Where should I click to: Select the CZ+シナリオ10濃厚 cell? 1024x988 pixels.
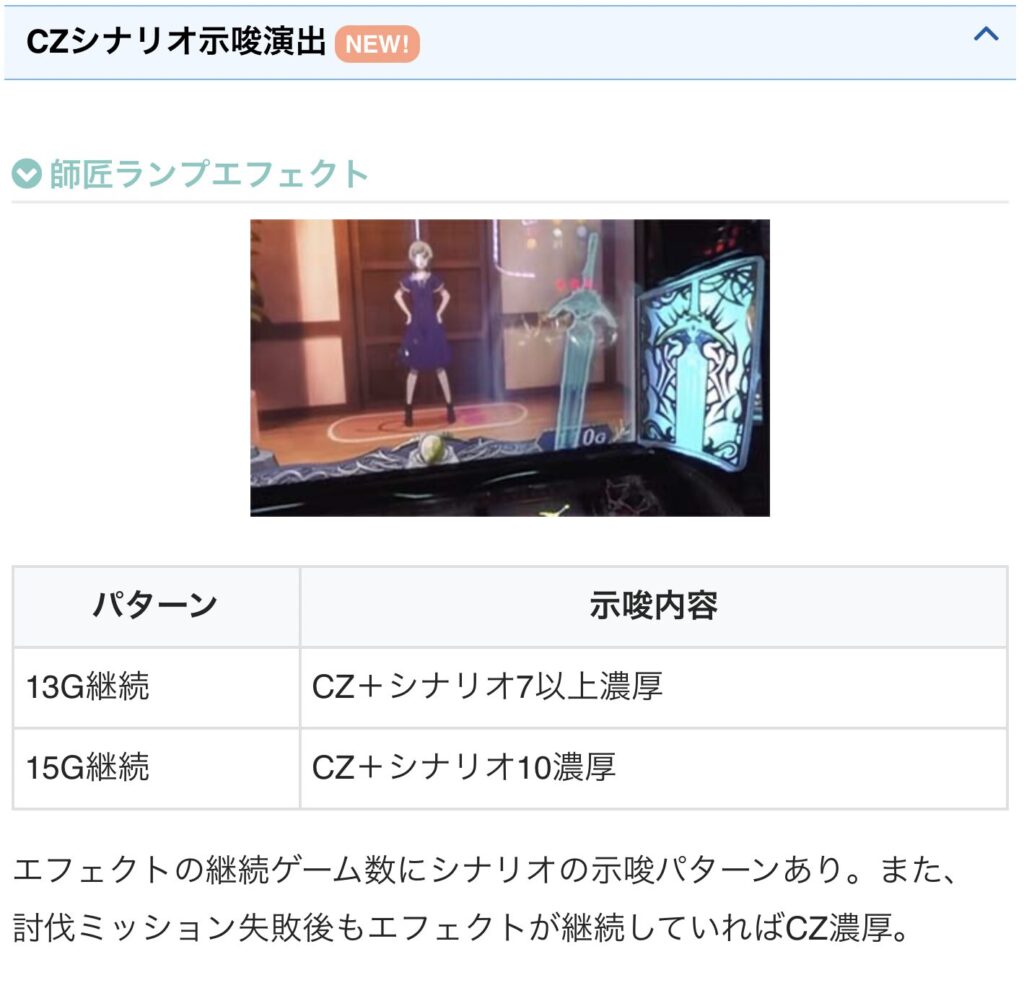(x=654, y=769)
